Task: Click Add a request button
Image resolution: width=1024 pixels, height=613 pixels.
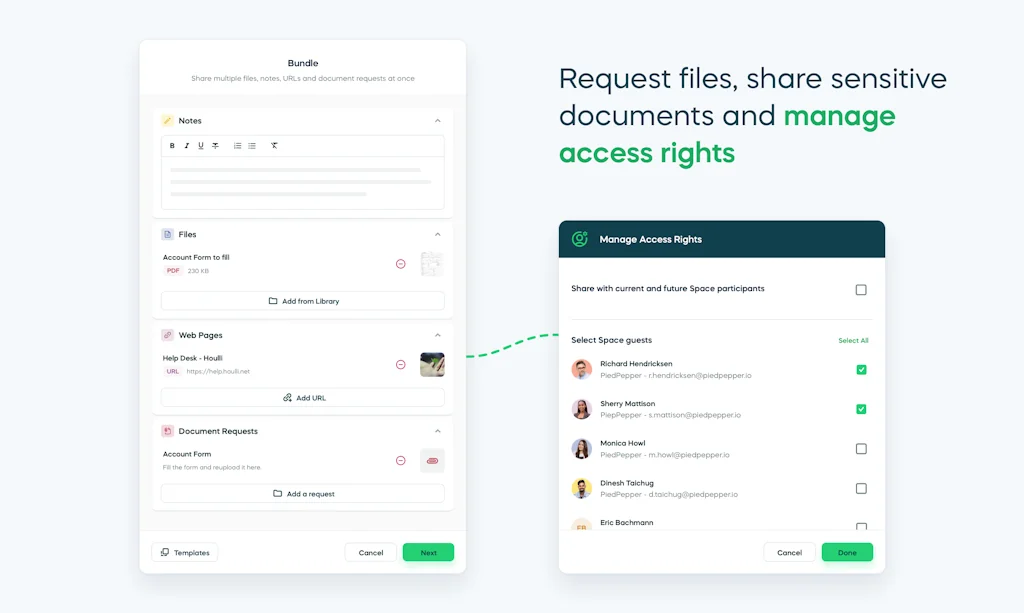Action: pos(302,494)
